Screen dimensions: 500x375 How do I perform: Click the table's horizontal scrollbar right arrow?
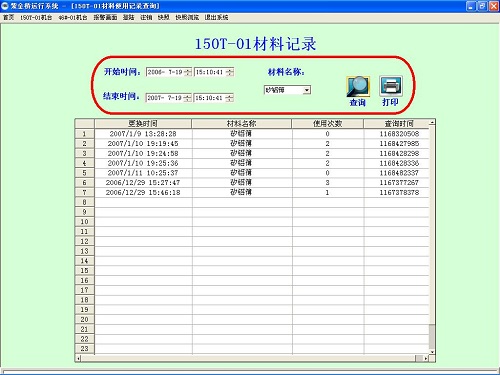tap(426, 359)
